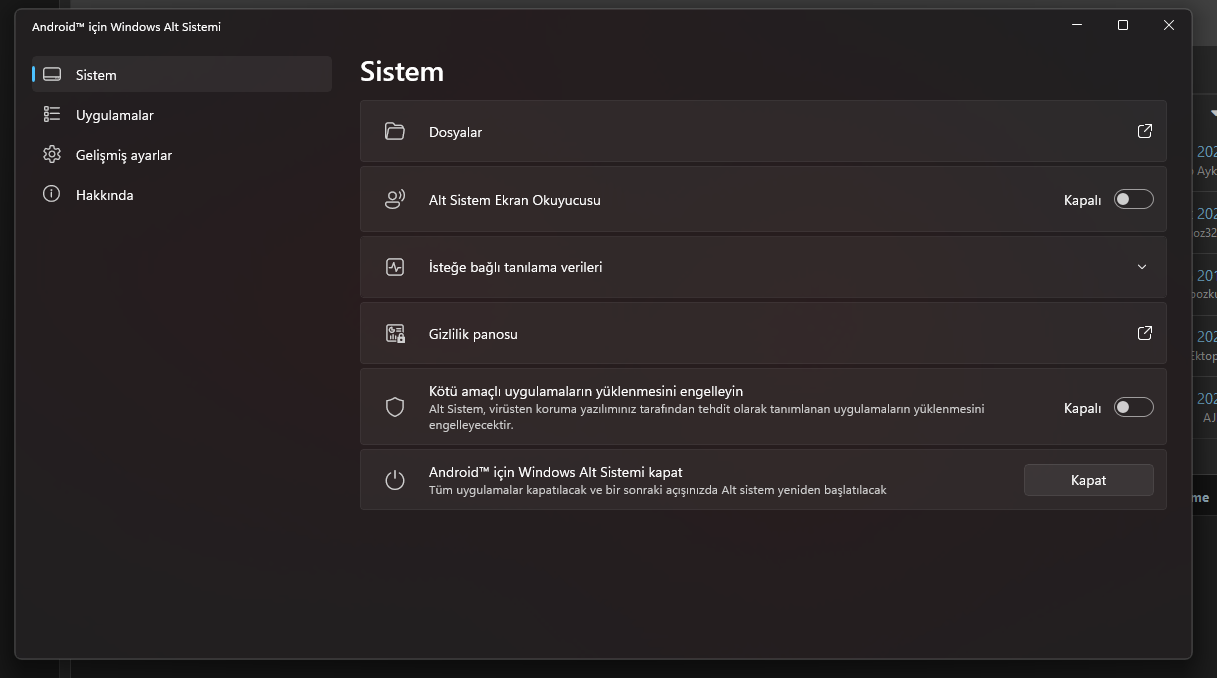Click the shield icon for malicious apps
The width and height of the screenshot is (1217, 678).
pos(395,407)
